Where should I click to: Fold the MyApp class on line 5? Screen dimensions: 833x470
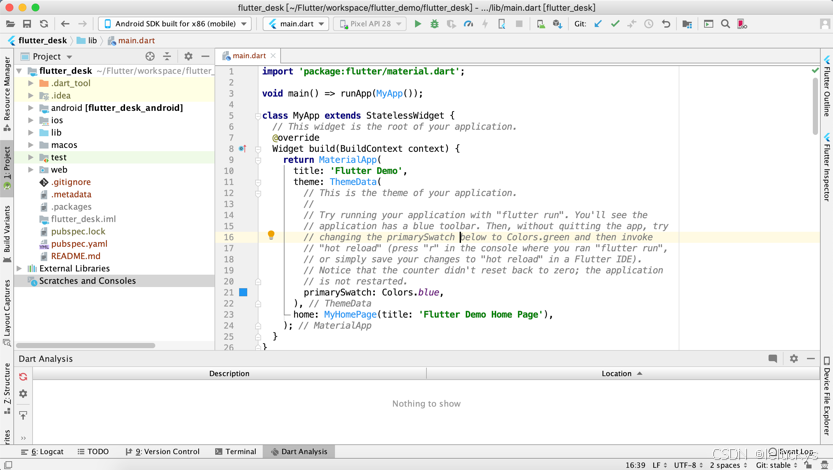[258, 116]
